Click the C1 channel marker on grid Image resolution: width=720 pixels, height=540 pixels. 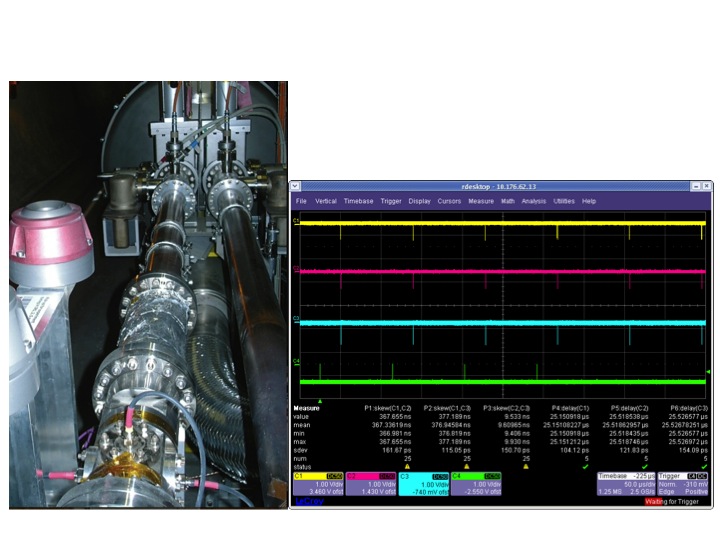pyautogui.click(x=297, y=221)
